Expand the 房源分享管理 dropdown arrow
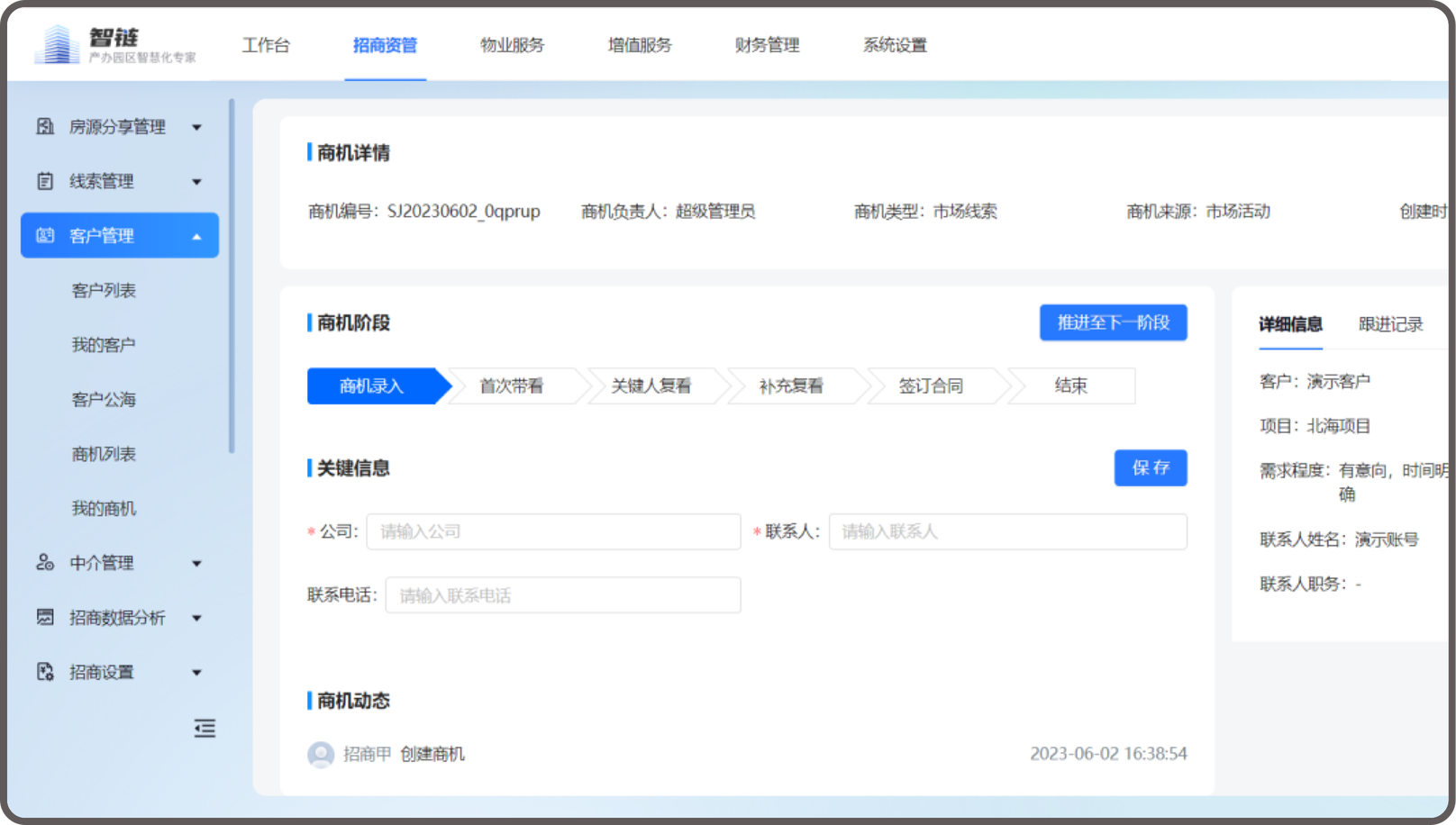This screenshot has height=825, width=1456. (196, 128)
